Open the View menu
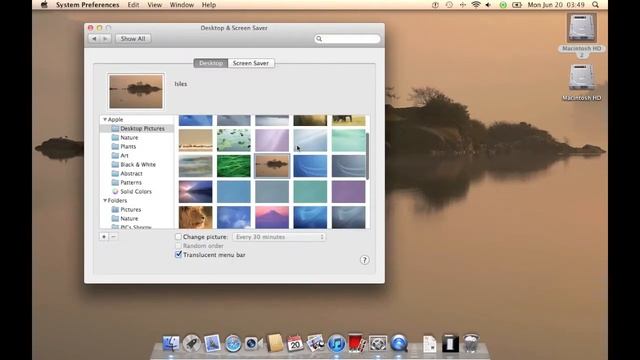The width and height of the screenshot is (640, 360). click(154, 5)
